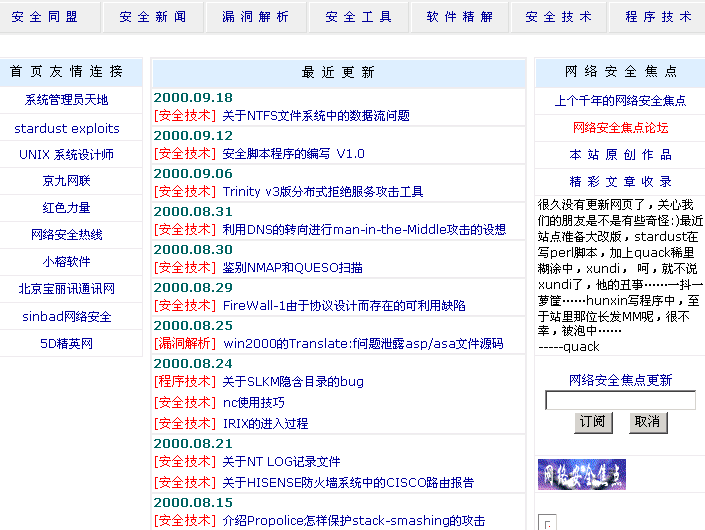
Task: Click the [漏洞解析] category tag on 2000.08.25
Action: coord(185,344)
